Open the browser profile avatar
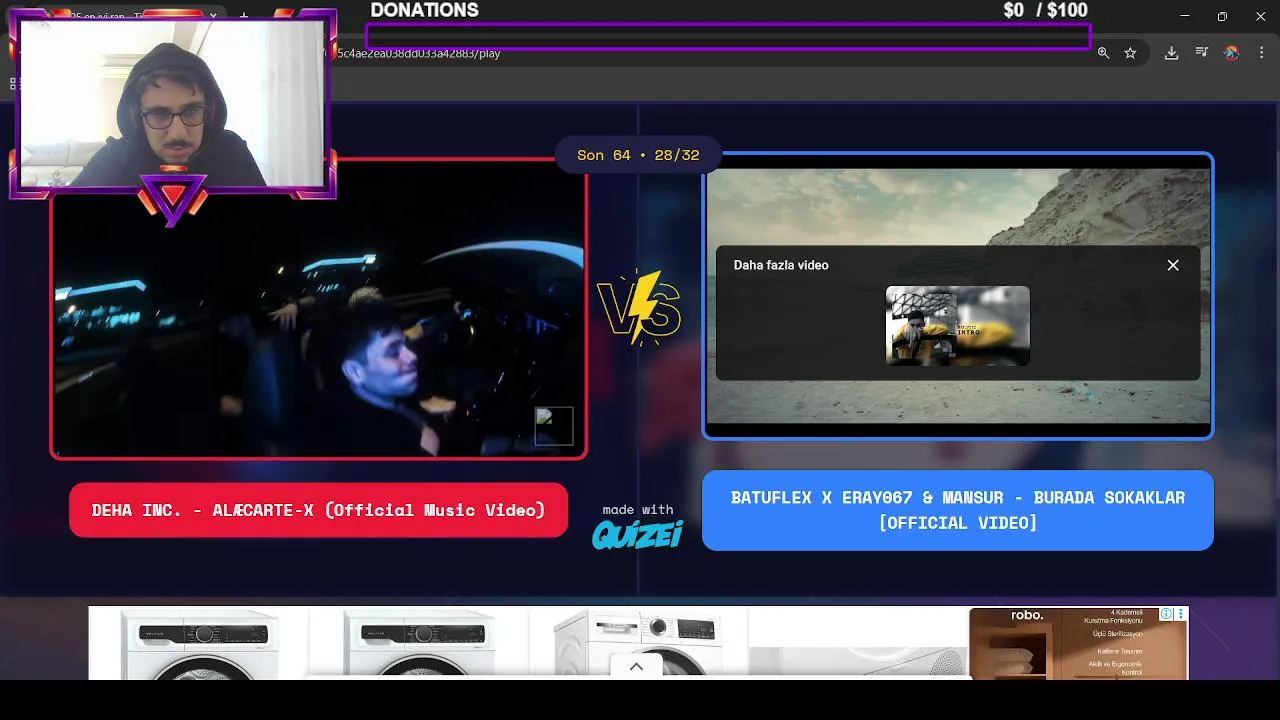Screen dimensions: 1280x720 1232,53
